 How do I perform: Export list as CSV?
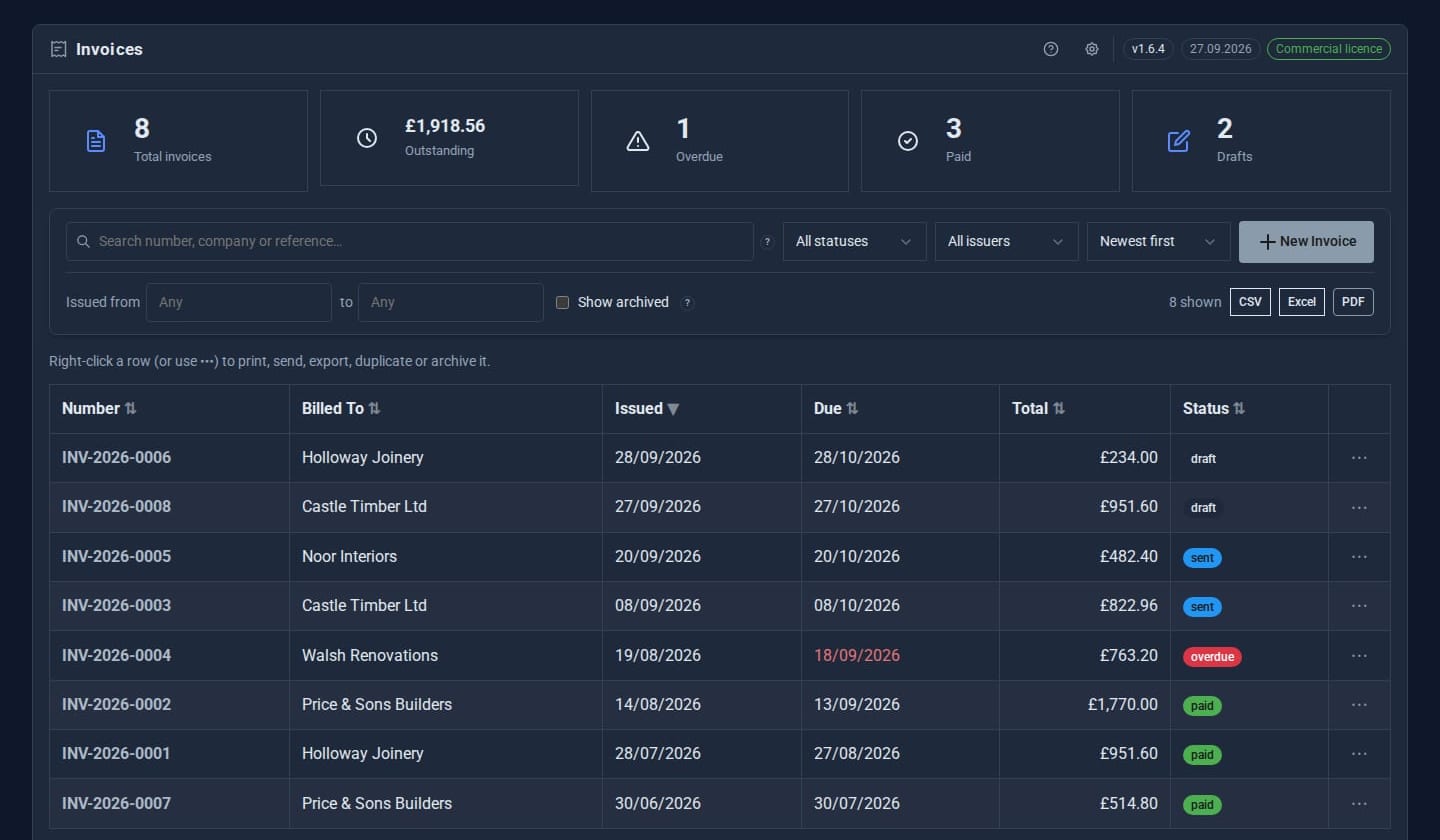click(x=1250, y=302)
